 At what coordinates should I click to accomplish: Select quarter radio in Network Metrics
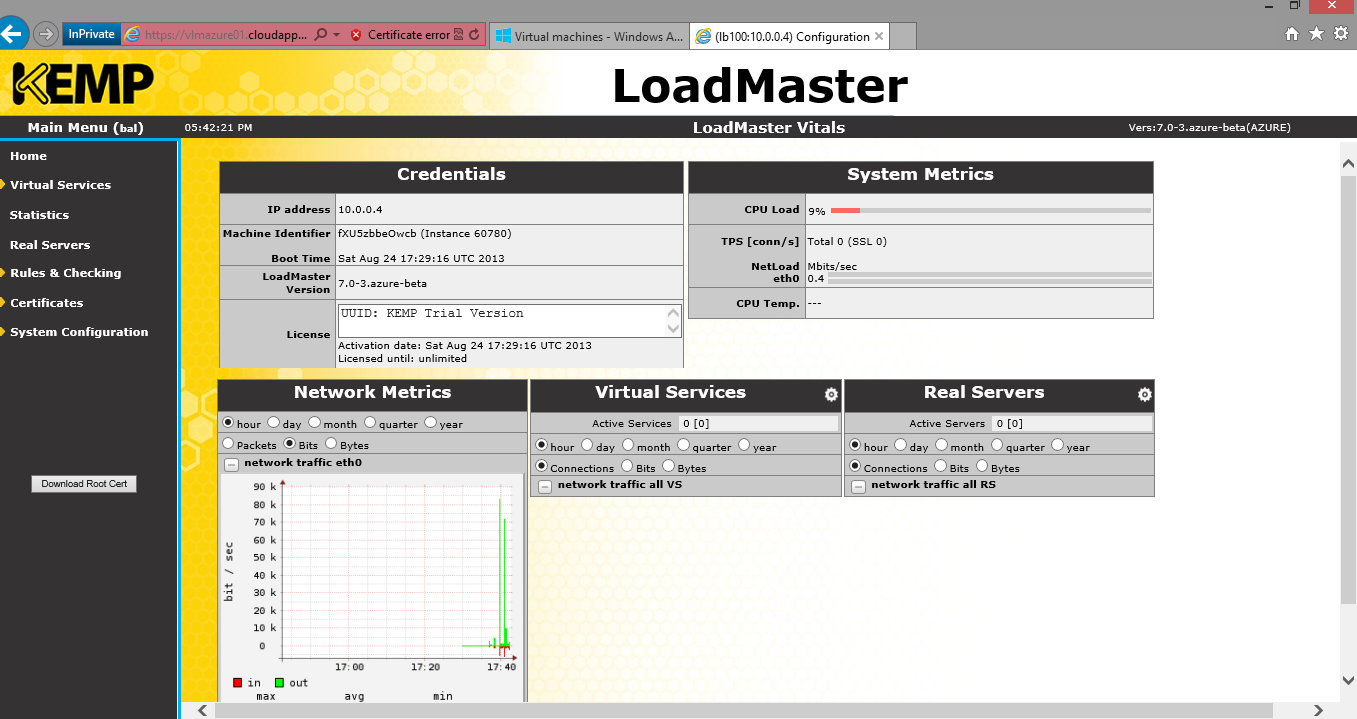[370, 423]
